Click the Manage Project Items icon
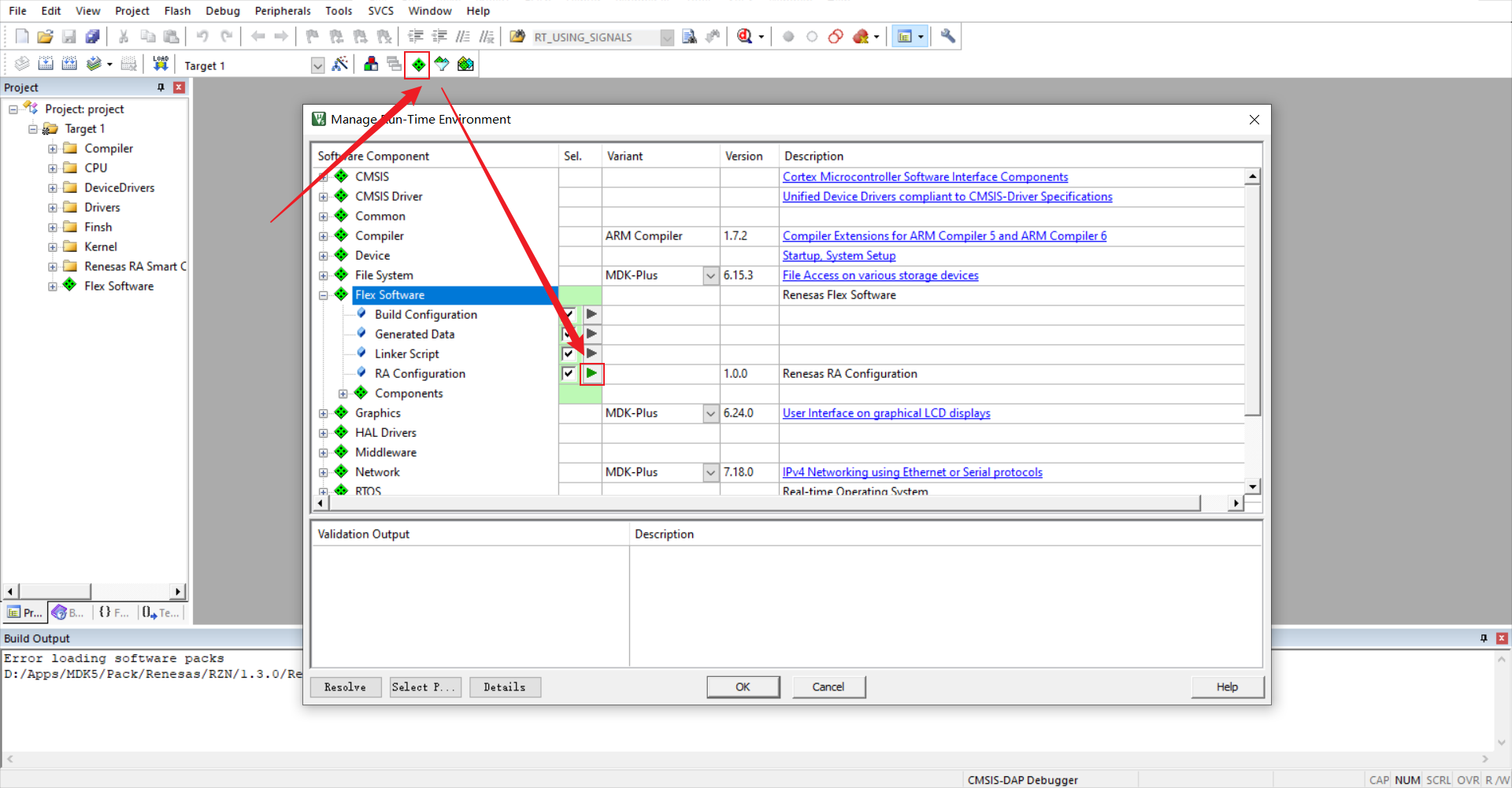The width and height of the screenshot is (1512, 788). click(371, 65)
